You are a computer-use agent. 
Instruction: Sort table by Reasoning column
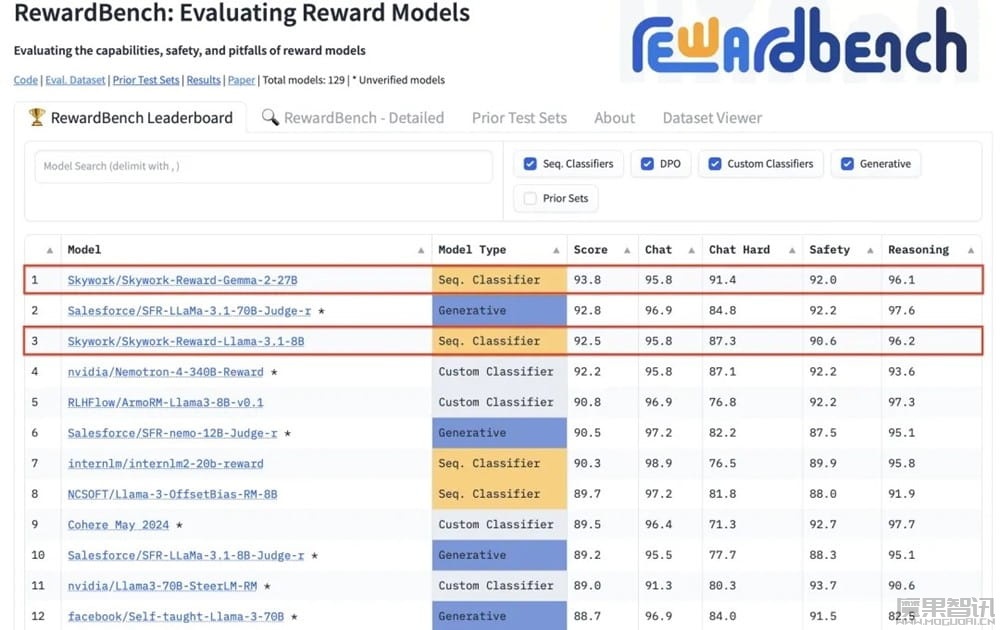[x=971, y=251]
